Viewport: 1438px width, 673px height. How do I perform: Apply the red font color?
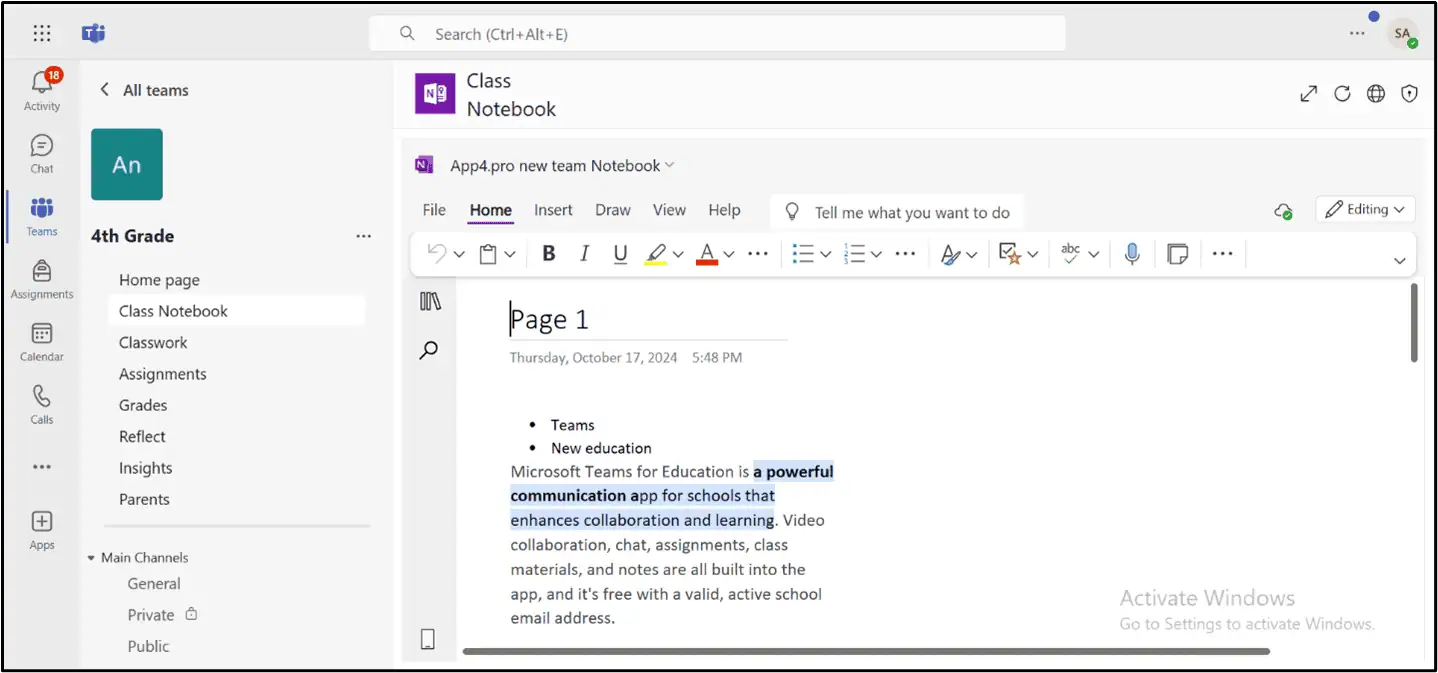click(706, 253)
